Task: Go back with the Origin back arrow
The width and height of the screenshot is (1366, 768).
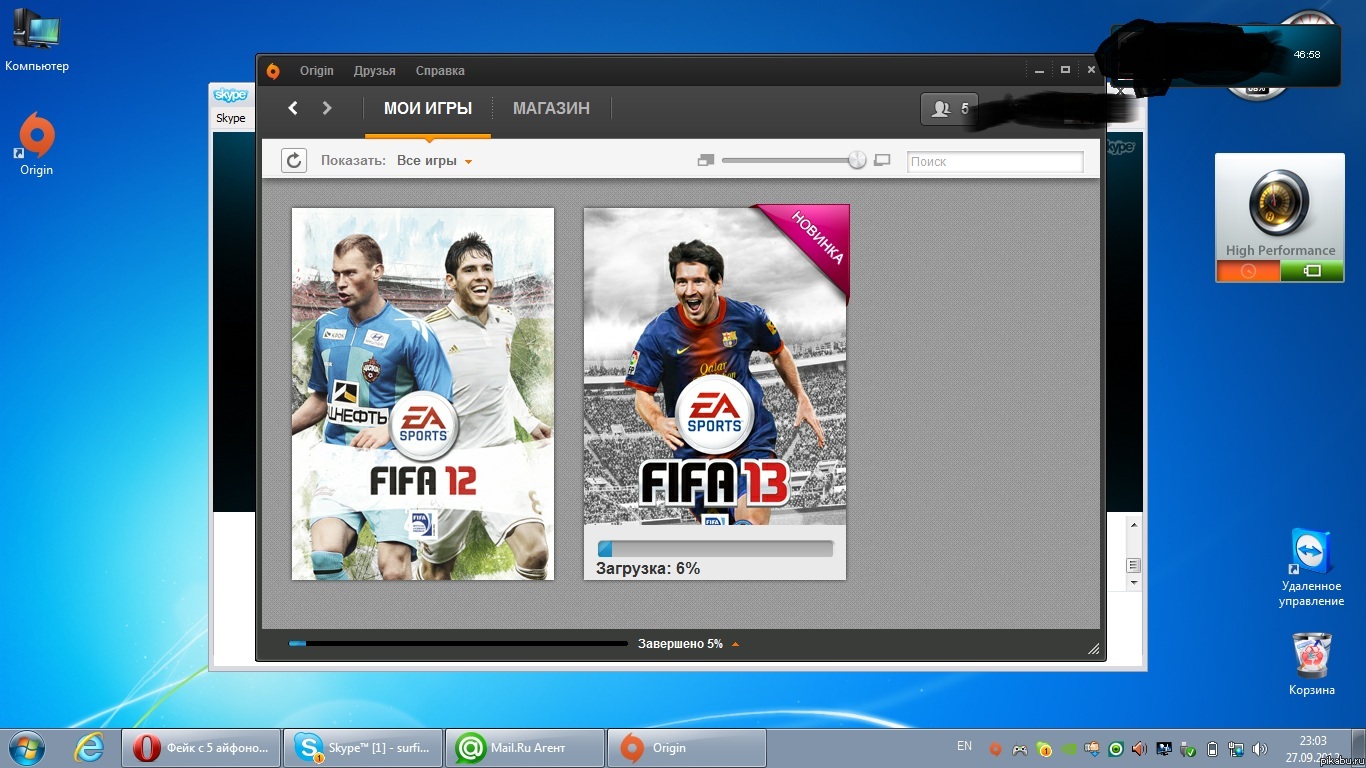Action: pyautogui.click(x=293, y=108)
